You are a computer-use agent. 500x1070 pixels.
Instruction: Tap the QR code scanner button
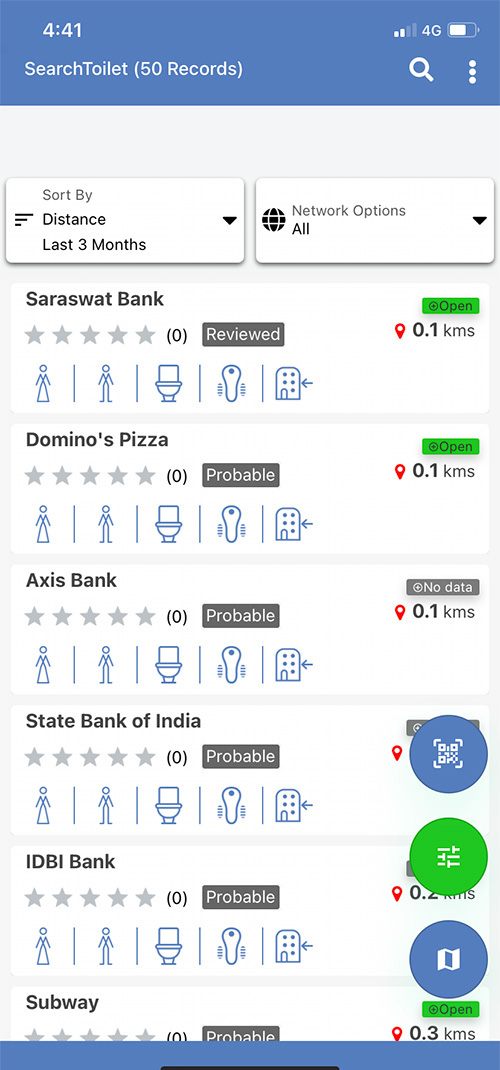tap(448, 754)
